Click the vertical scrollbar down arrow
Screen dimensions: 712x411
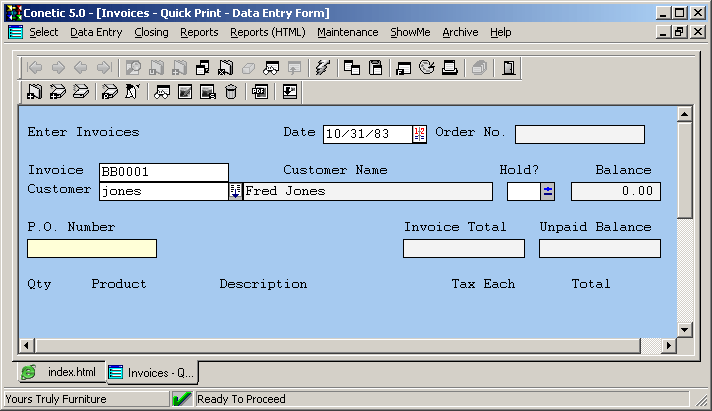point(685,329)
